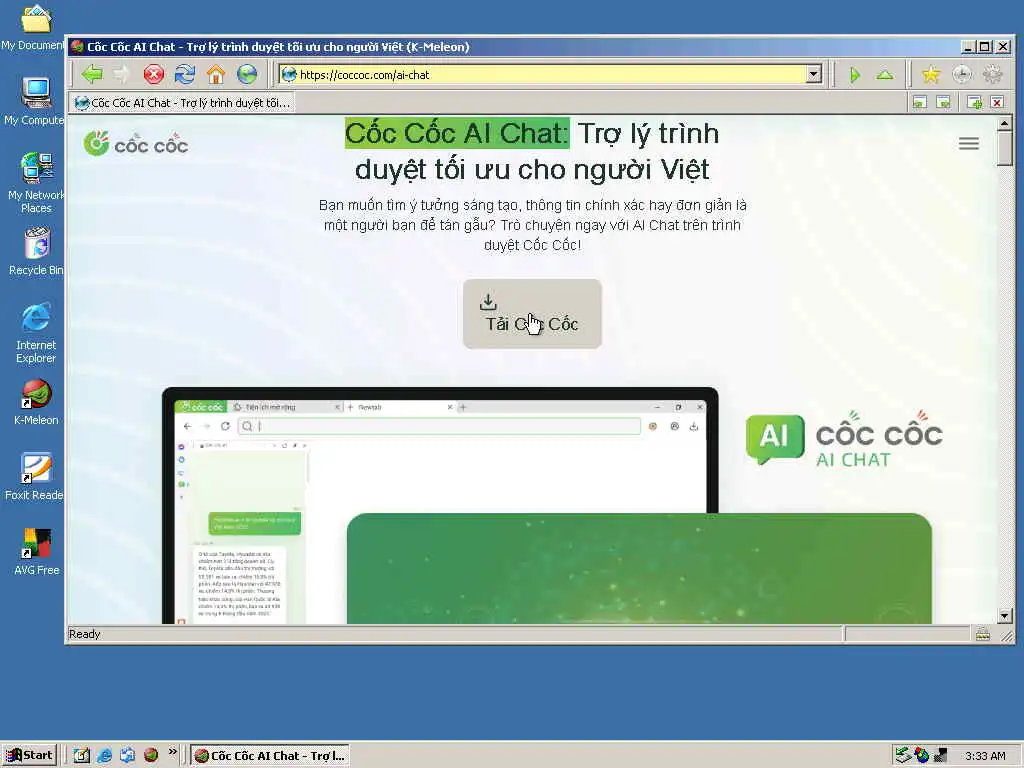
Task: Select the AVG Free desktop shortcut
Action: 37,552
